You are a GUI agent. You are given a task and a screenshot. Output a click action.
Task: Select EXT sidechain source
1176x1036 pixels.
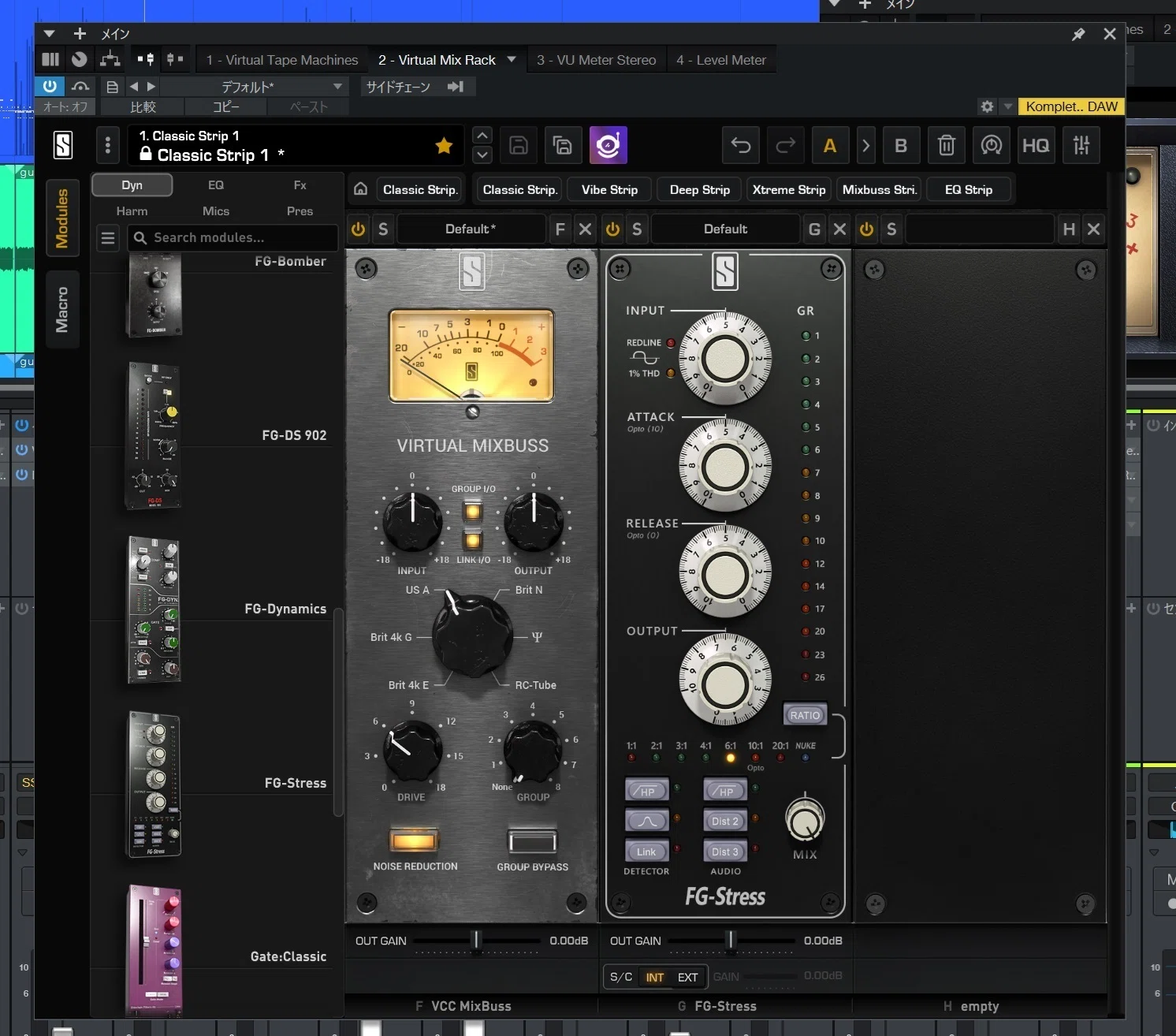(x=688, y=977)
